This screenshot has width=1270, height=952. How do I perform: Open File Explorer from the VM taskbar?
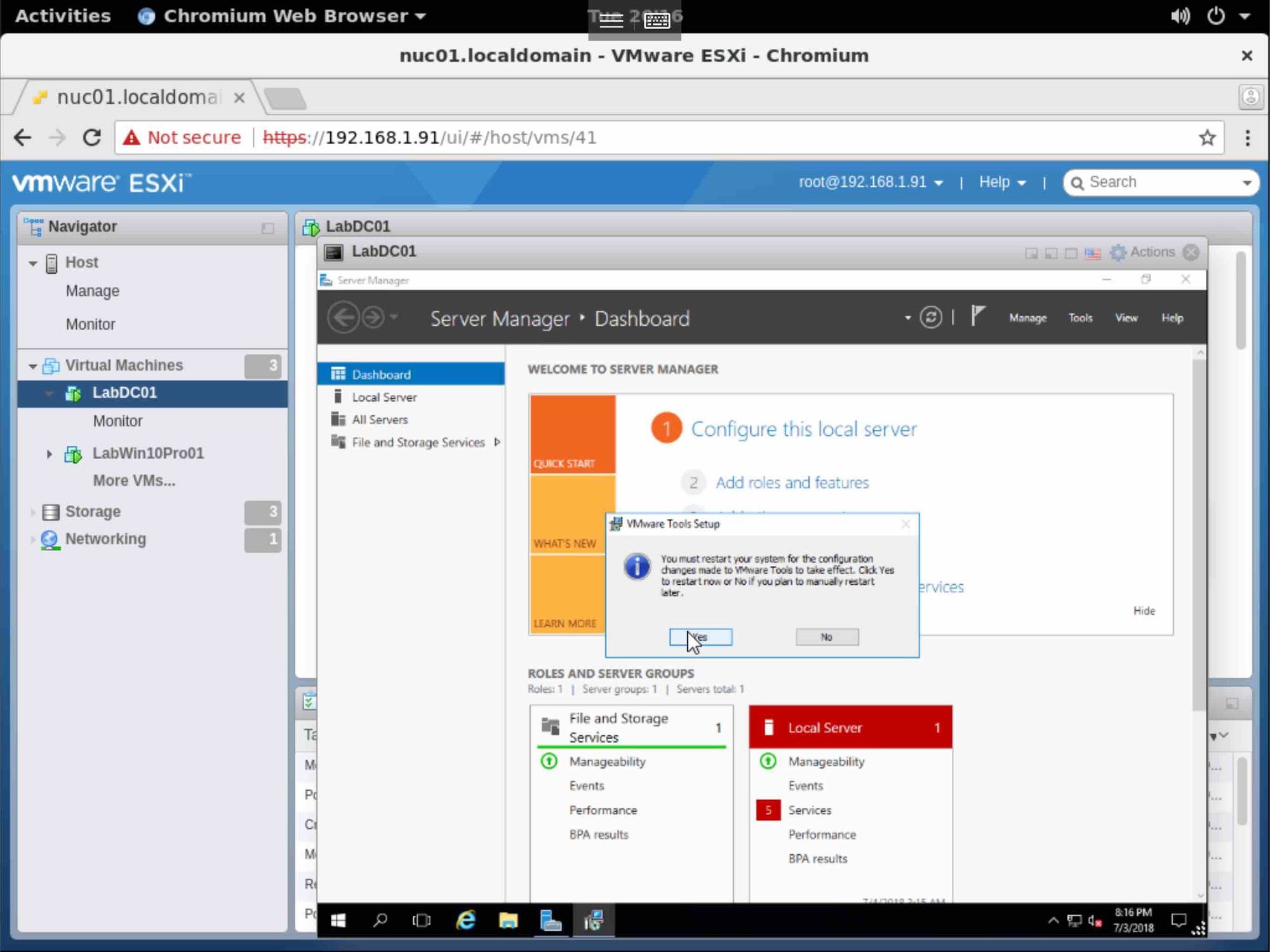pos(508,920)
